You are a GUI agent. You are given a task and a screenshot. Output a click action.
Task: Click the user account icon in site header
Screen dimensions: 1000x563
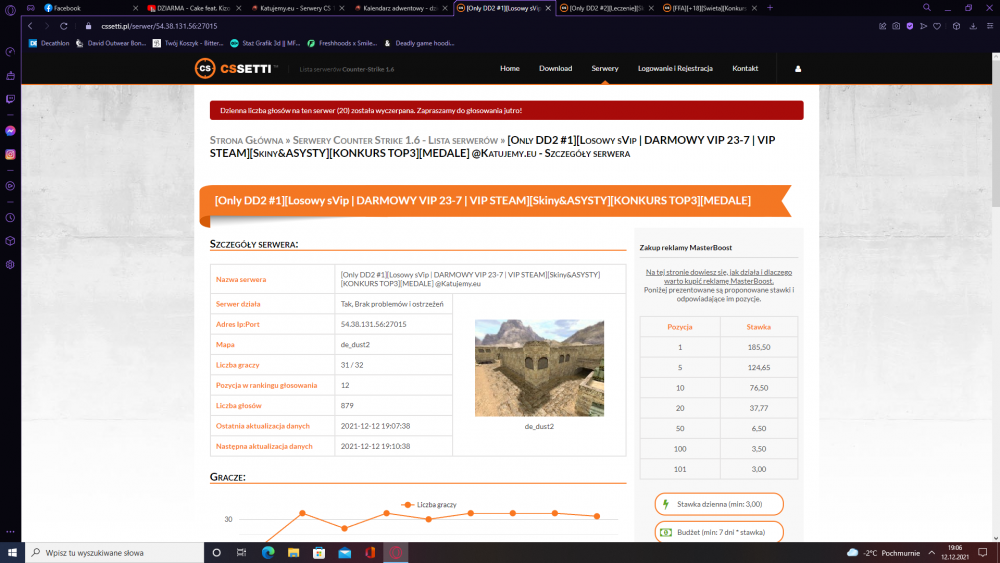[798, 69]
